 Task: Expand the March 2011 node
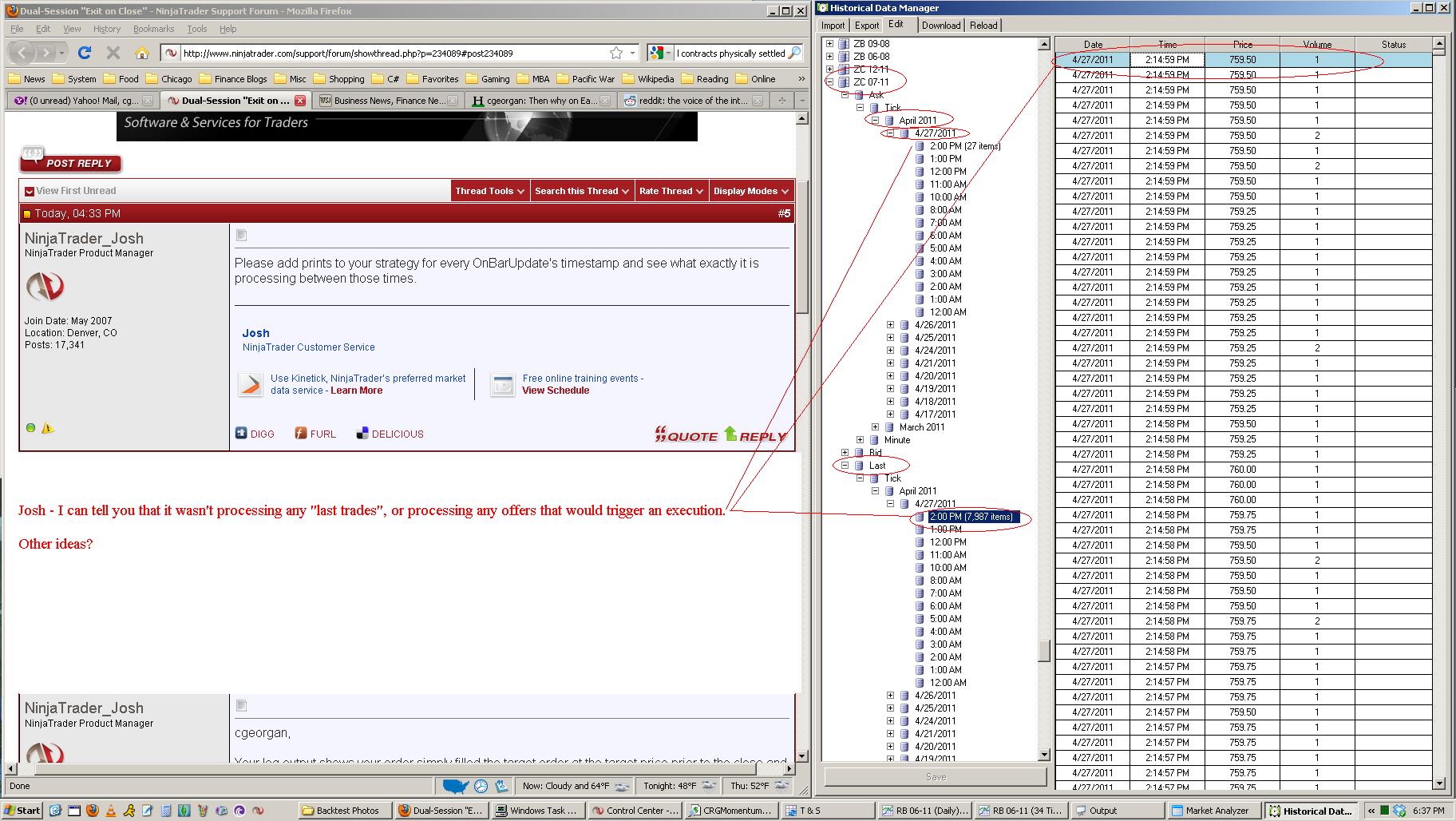875,427
